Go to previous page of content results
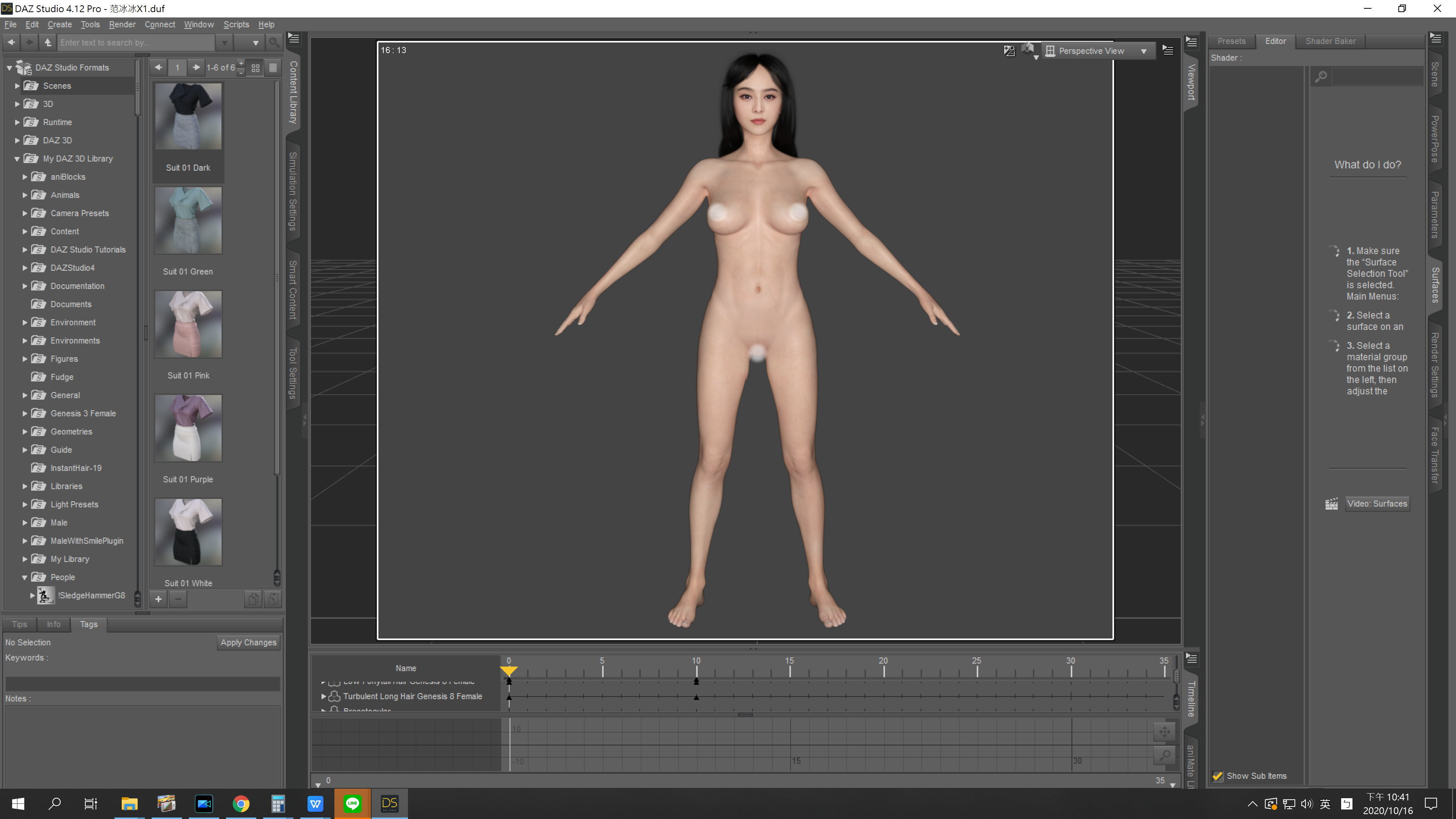Viewport: 1456px width, 819px height. point(159,67)
